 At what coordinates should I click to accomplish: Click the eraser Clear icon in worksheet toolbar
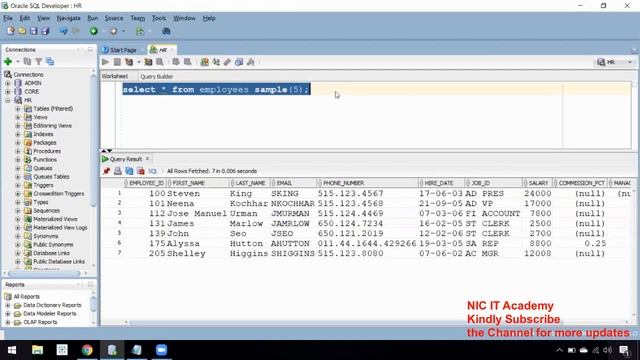click(227, 62)
